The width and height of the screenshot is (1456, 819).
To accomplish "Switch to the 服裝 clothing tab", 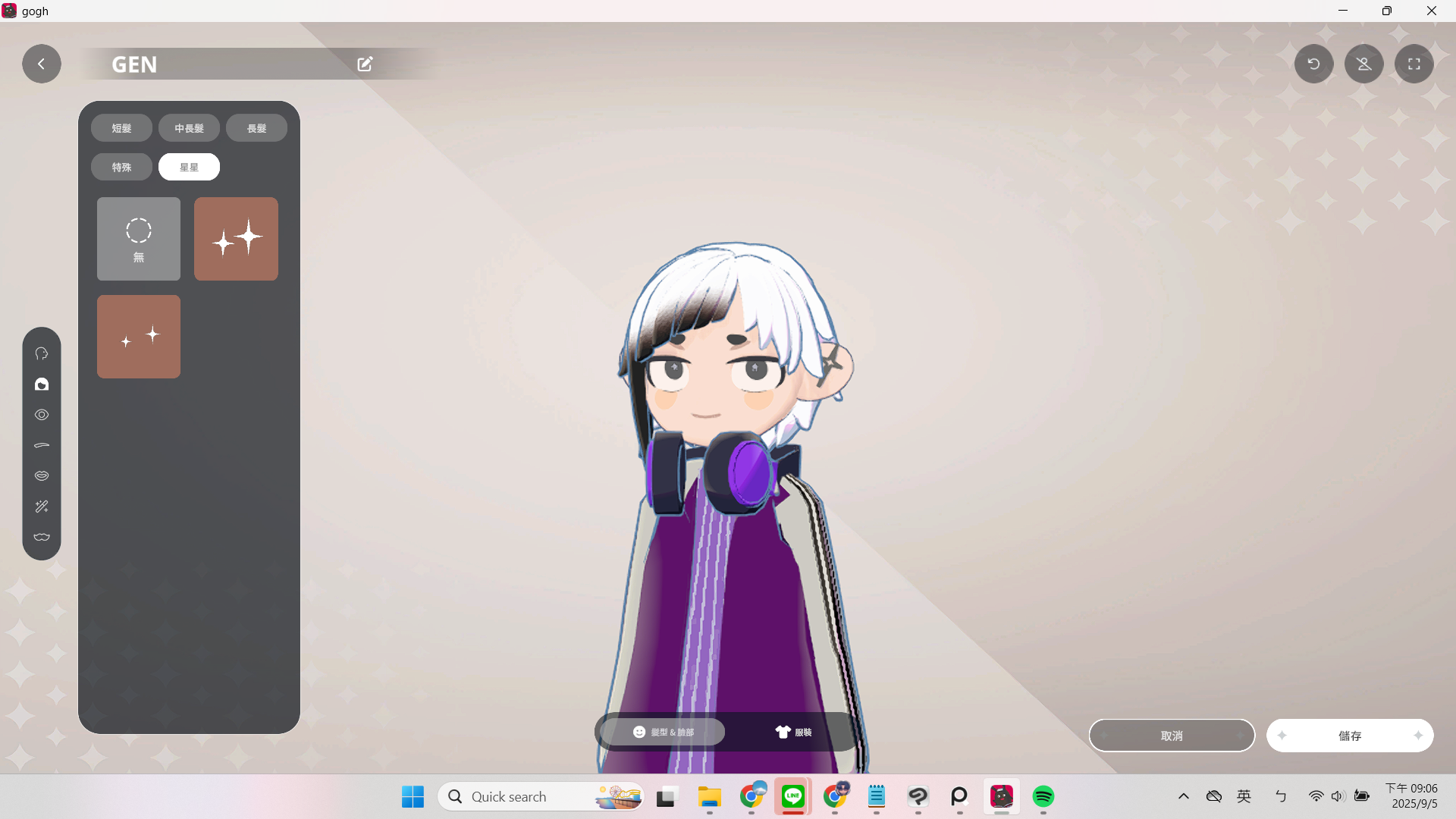I will tap(793, 732).
